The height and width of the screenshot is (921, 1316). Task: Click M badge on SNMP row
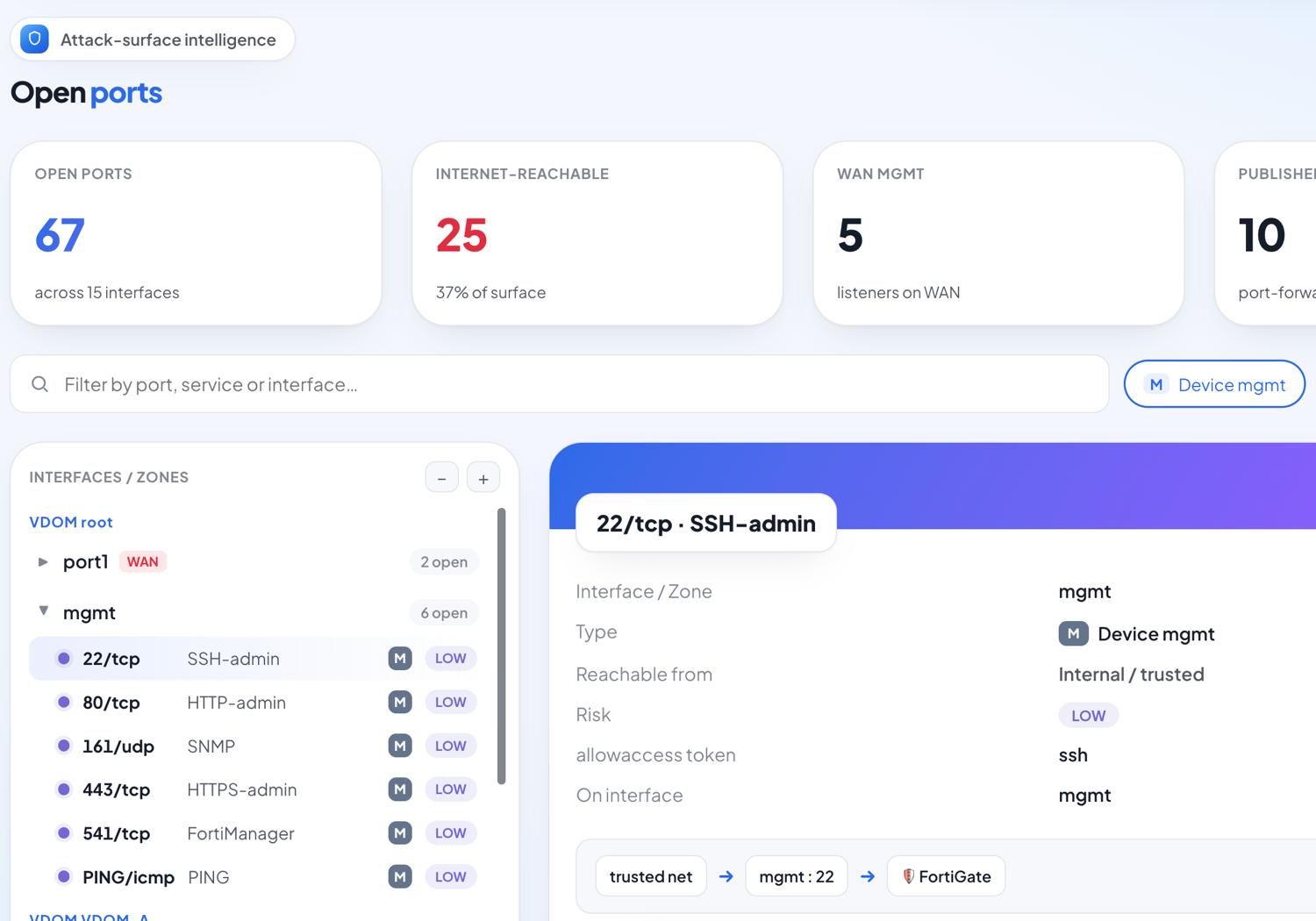400,746
